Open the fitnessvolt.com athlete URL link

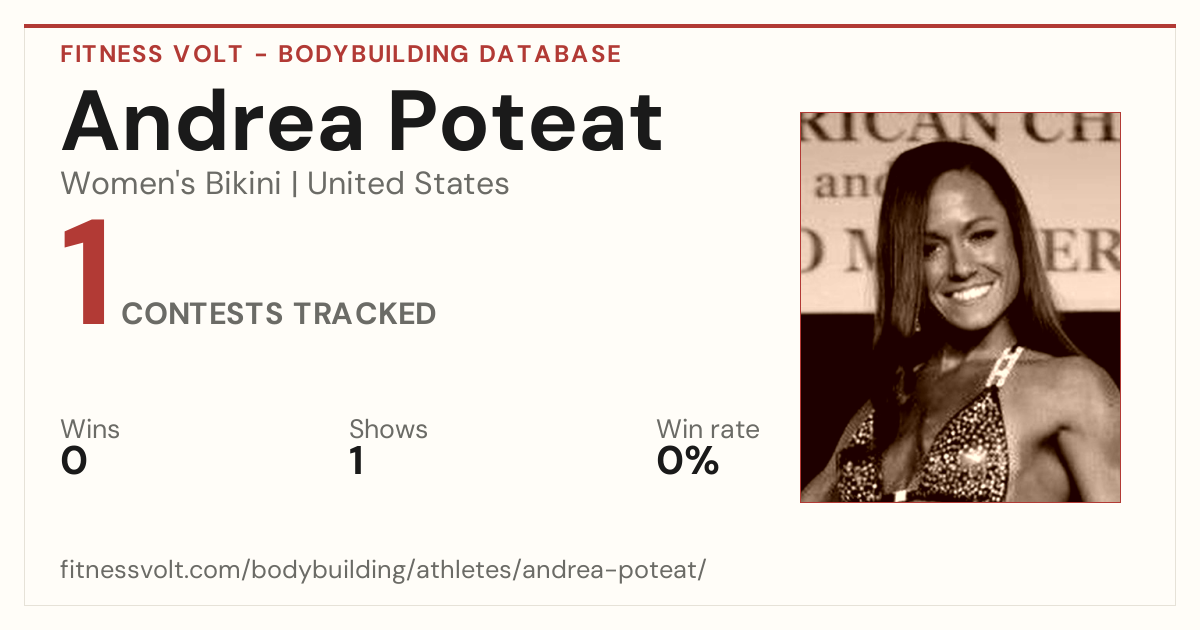tap(384, 571)
